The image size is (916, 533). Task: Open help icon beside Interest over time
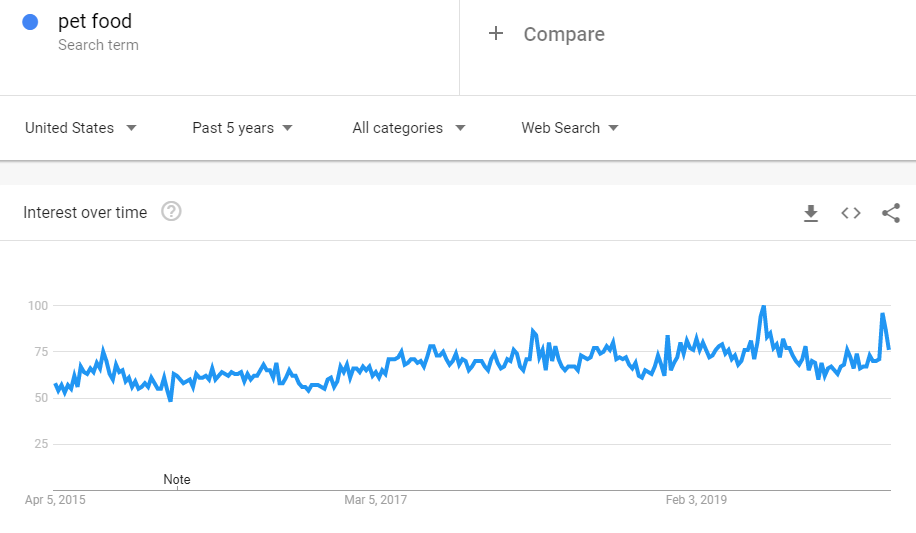click(x=171, y=212)
